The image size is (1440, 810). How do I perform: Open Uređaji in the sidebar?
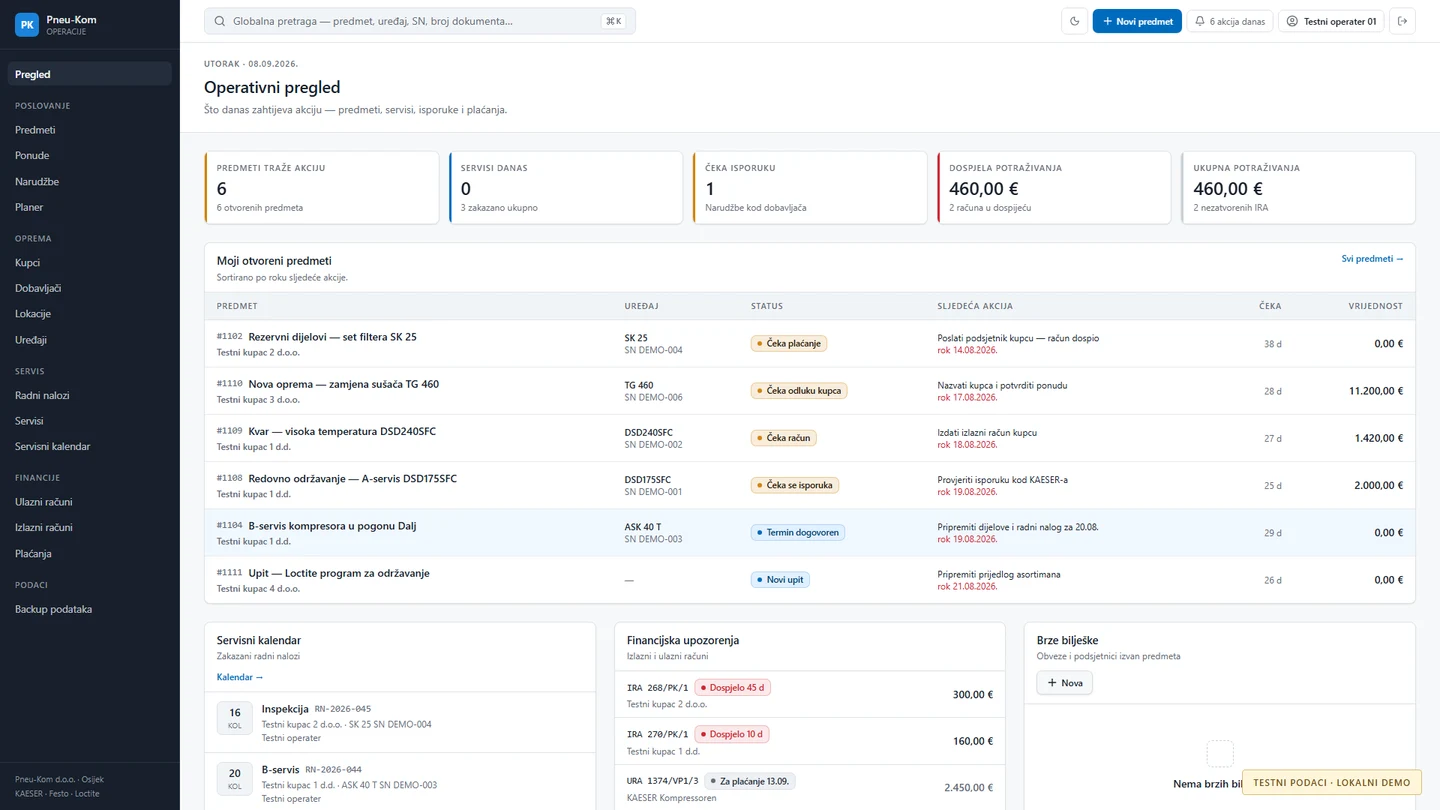tap(90, 340)
